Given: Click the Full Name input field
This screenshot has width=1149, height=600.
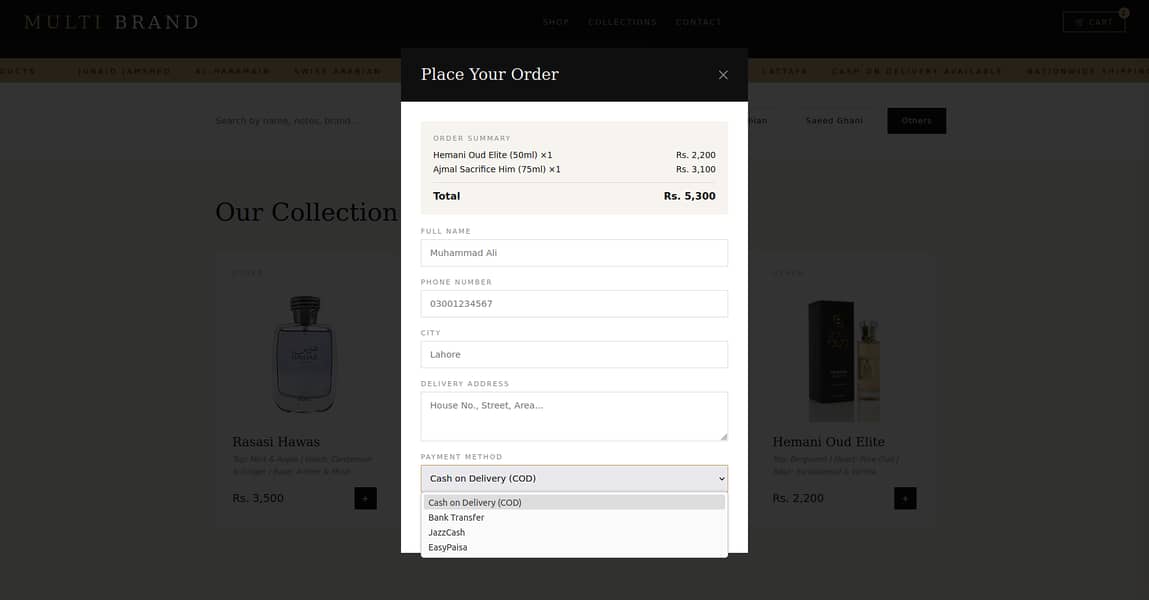Looking at the screenshot, I should (574, 253).
